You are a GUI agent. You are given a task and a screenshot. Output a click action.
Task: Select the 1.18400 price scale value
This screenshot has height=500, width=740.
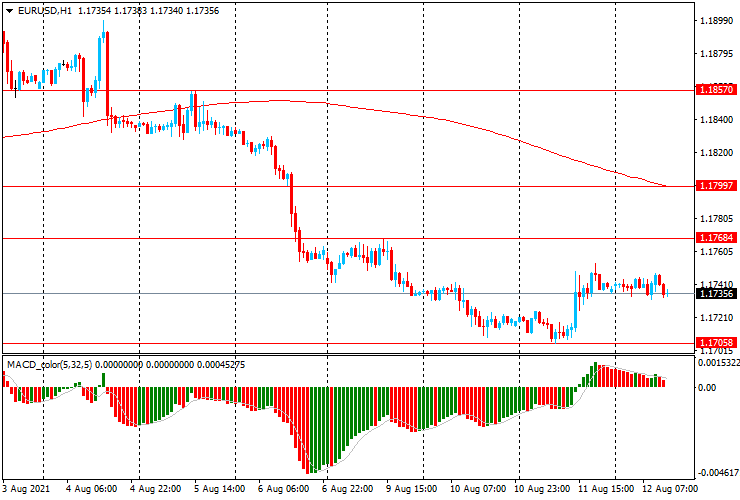[x=717, y=120]
